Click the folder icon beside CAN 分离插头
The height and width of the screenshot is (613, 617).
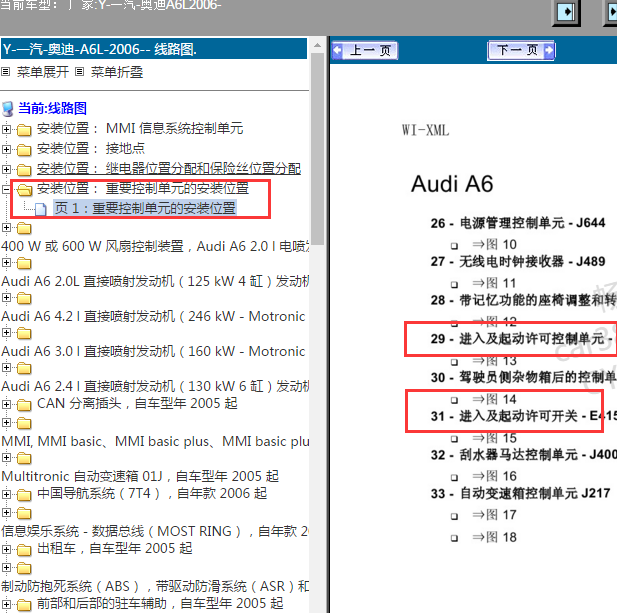[x=24, y=404]
